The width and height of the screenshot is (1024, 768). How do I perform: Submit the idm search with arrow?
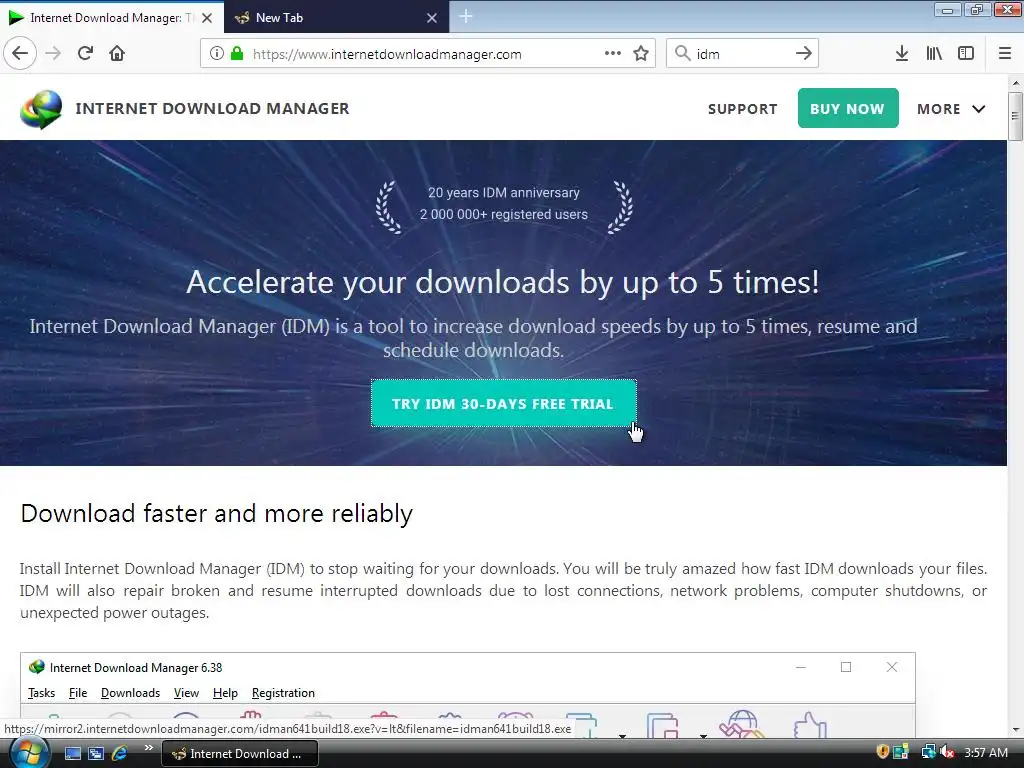pos(804,54)
